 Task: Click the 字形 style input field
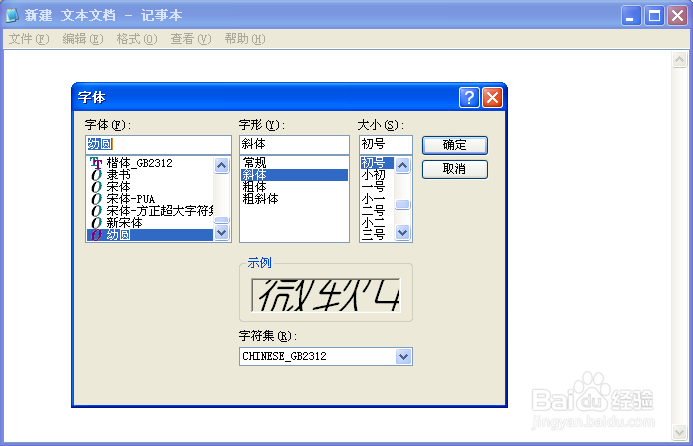tap(294, 144)
